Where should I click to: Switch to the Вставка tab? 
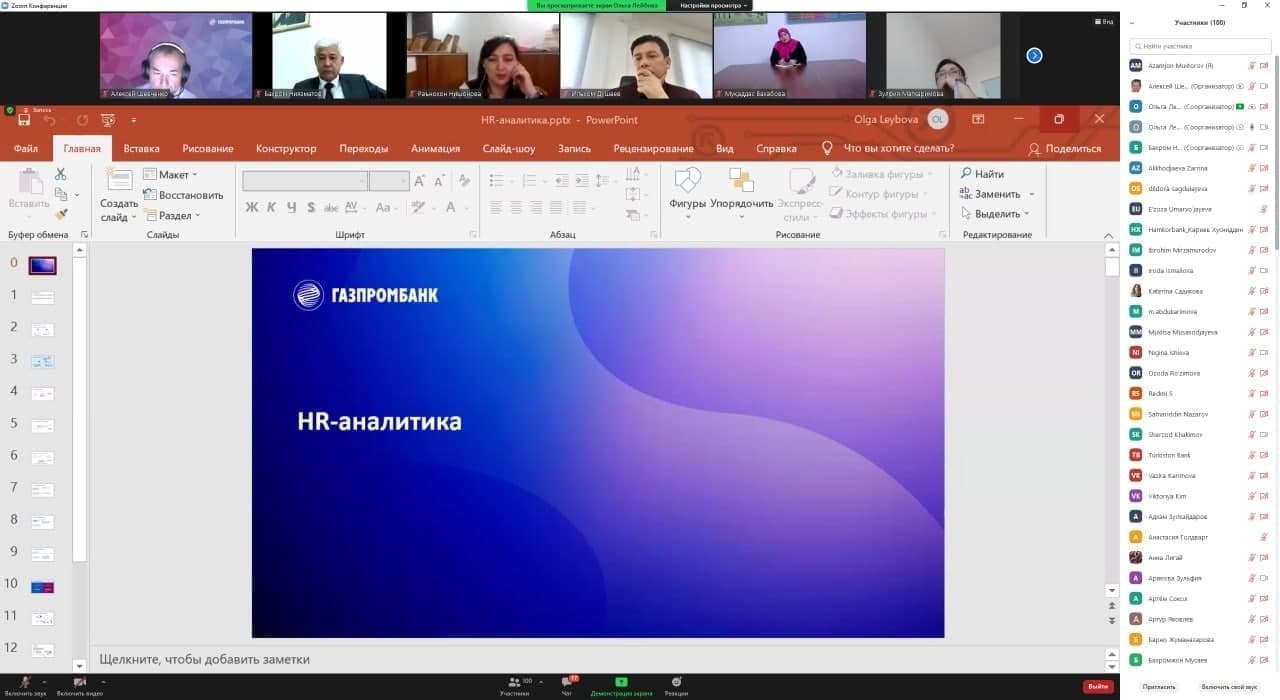coord(141,149)
